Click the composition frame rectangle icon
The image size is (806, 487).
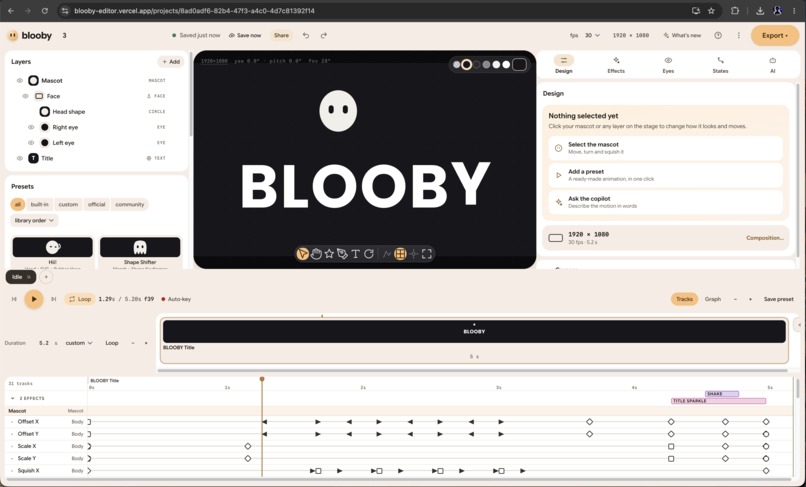click(556, 238)
